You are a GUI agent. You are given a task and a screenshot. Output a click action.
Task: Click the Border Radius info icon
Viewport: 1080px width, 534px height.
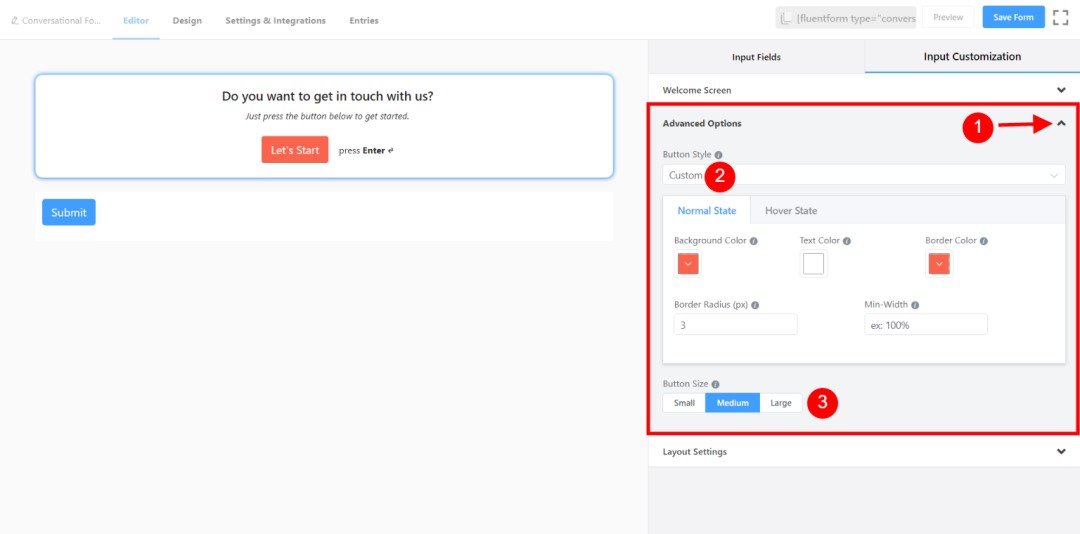point(756,305)
